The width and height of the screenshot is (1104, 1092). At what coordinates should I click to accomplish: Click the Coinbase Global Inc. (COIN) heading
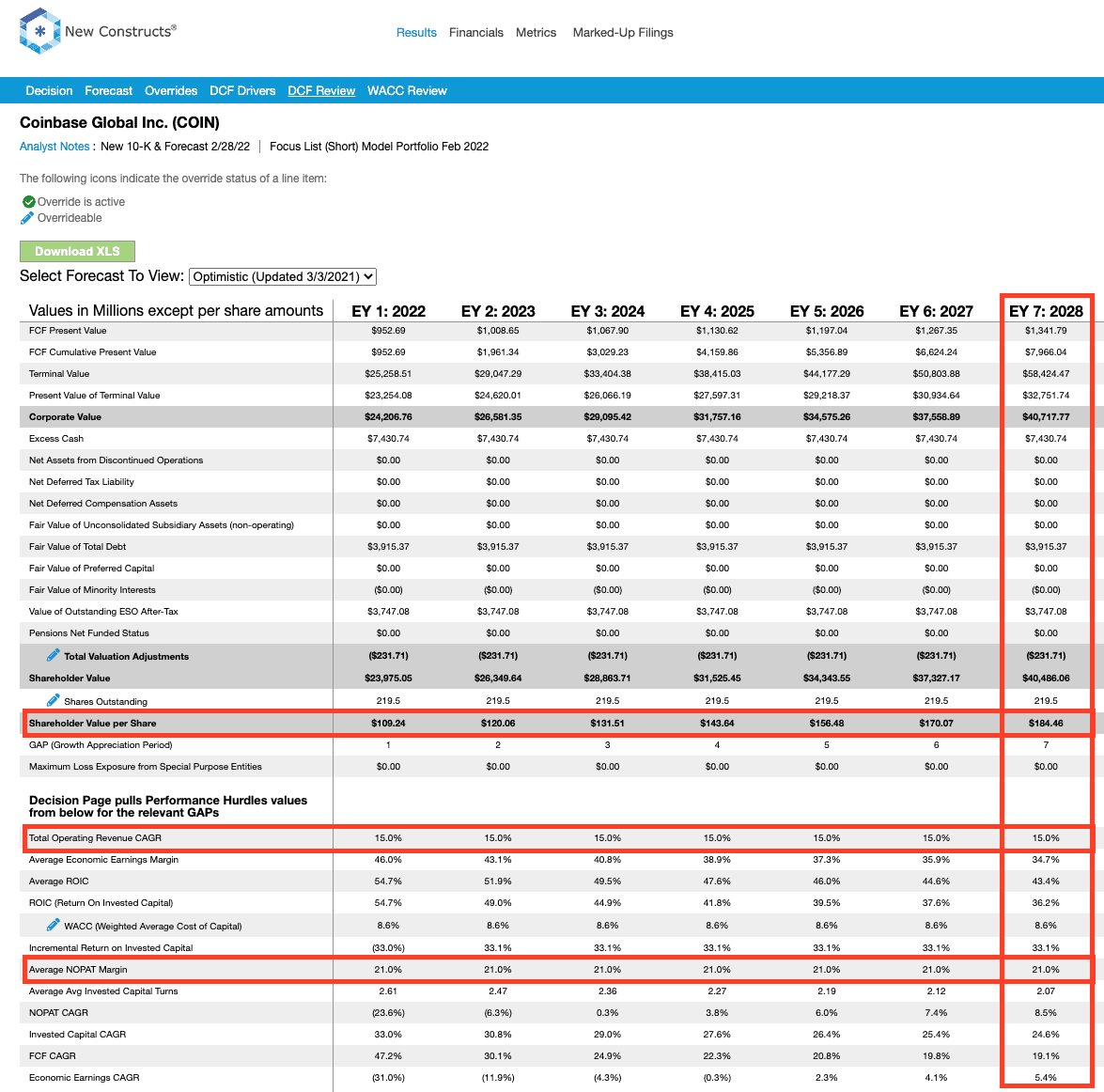tap(119, 122)
